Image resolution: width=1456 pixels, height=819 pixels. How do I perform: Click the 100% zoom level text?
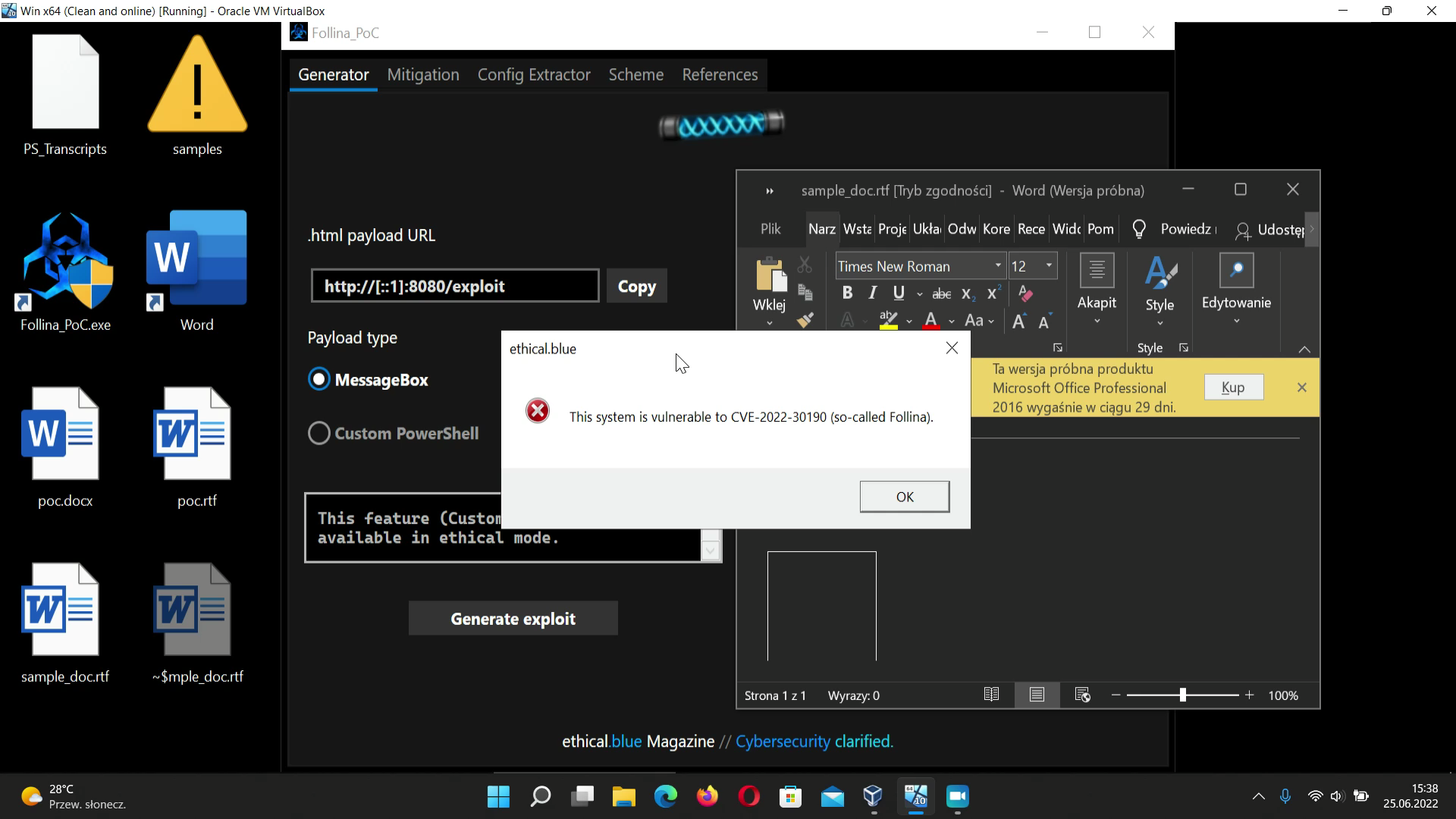tap(1283, 695)
